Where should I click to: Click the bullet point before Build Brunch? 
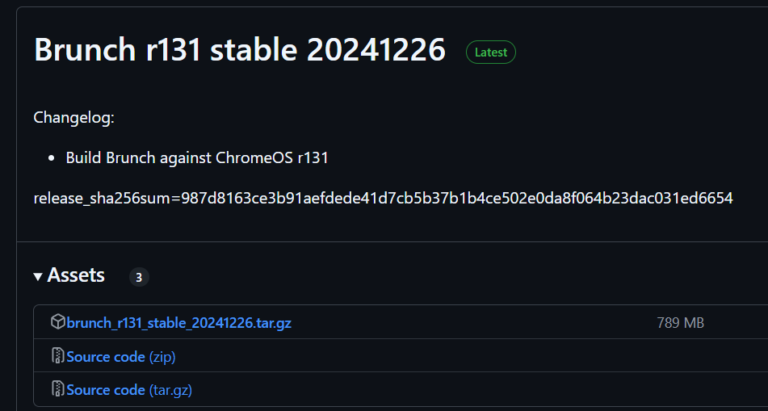coord(51,158)
